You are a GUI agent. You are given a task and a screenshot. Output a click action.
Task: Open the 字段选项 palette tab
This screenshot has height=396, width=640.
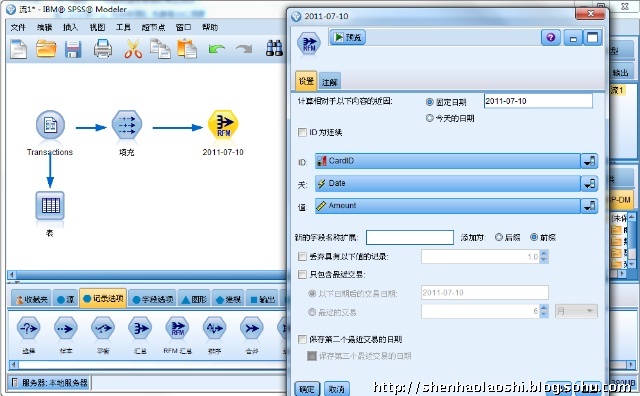point(153,299)
